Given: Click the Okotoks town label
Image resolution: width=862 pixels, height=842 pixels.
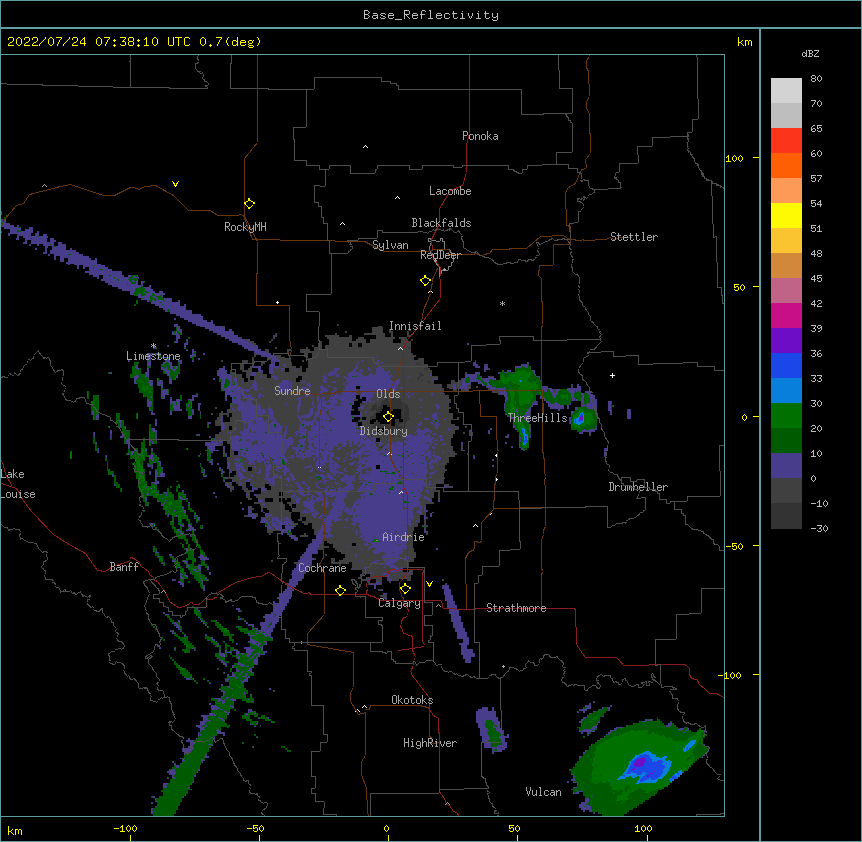Looking at the screenshot, I should 412,700.
